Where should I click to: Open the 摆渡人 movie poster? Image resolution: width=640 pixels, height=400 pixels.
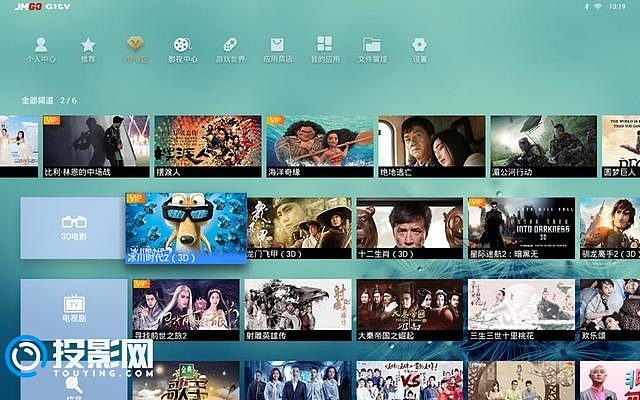[208, 146]
